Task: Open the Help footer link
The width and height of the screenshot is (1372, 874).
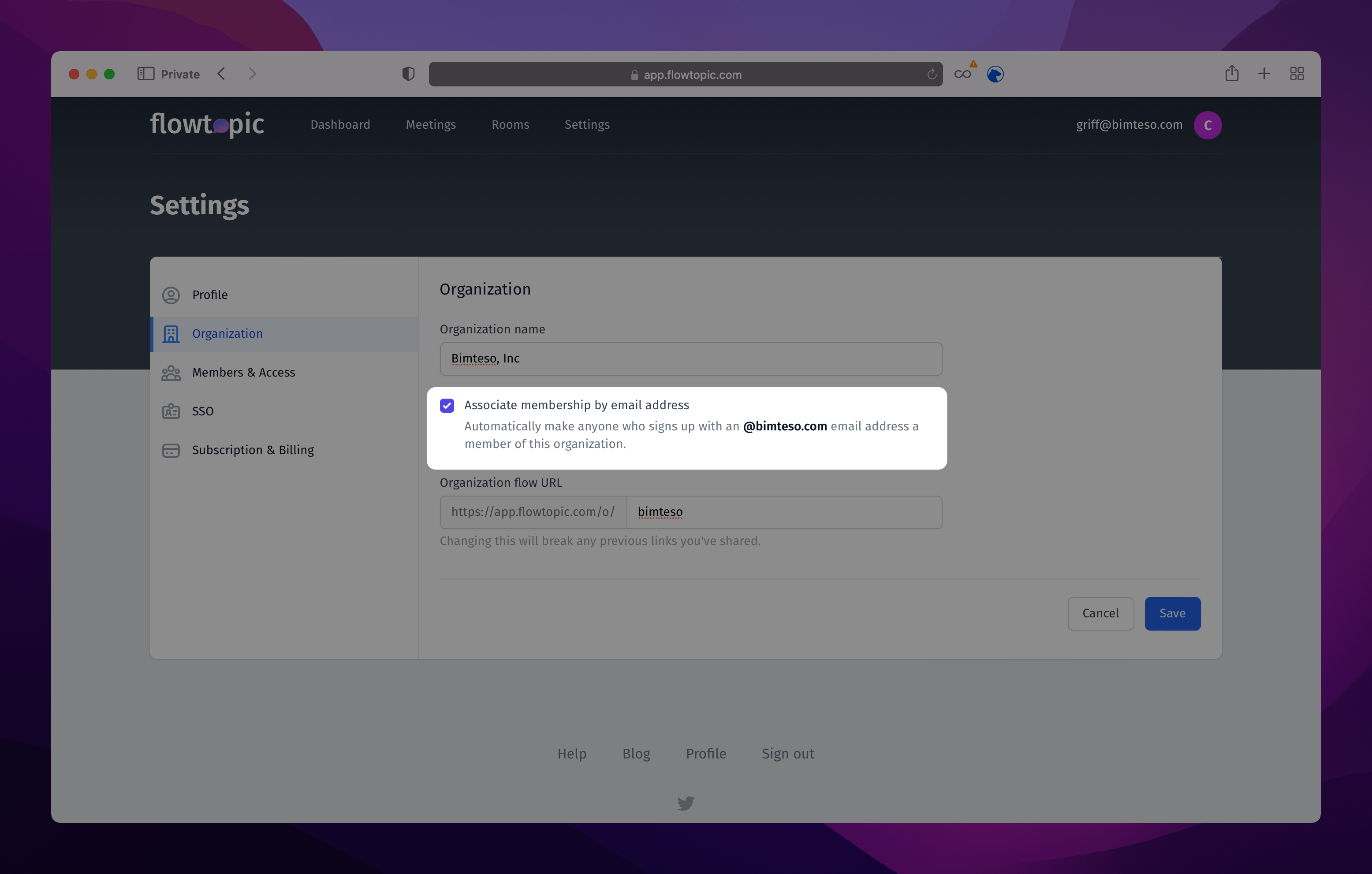Action: [x=571, y=754]
